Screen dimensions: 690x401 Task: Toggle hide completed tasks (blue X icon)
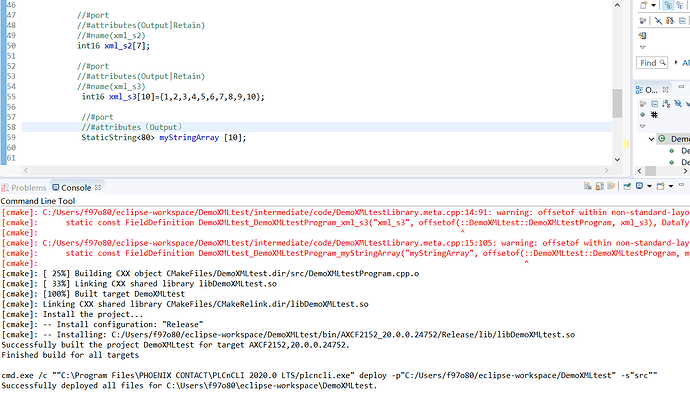[658, 21]
